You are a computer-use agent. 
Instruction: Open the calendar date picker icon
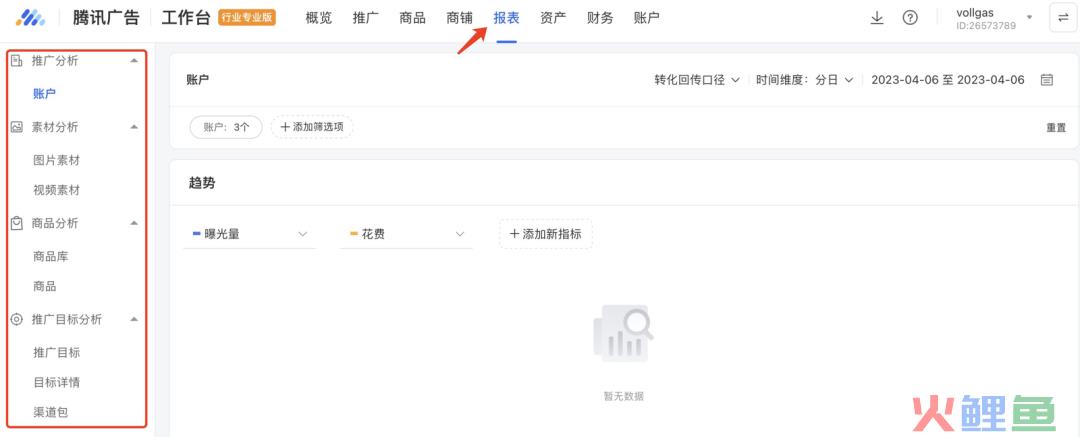pos(1047,80)
